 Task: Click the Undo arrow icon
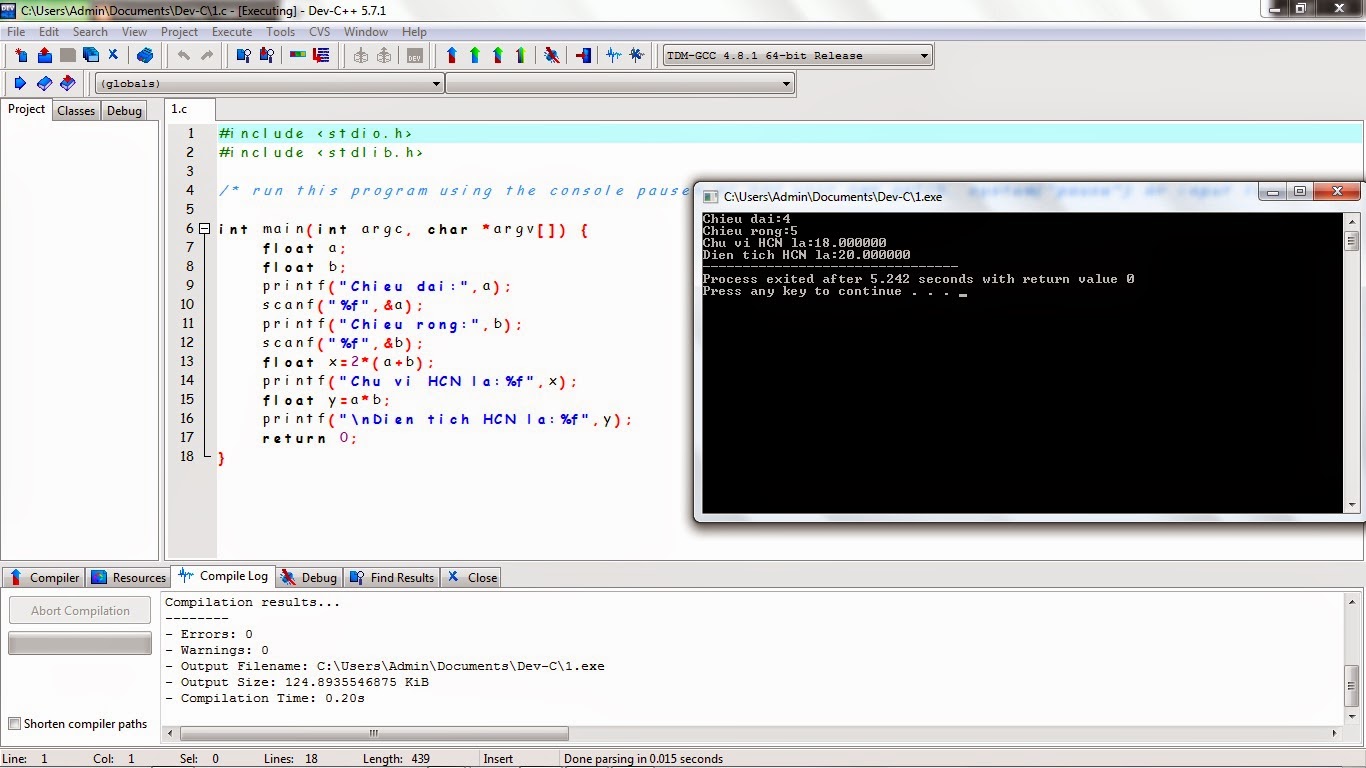coord(184,56)
